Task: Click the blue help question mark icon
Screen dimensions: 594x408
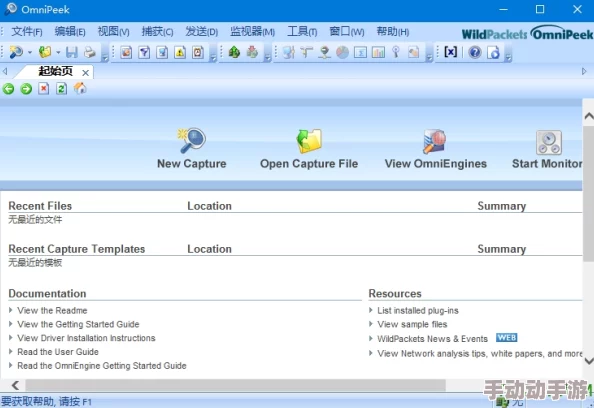Action: click(475, 52)
